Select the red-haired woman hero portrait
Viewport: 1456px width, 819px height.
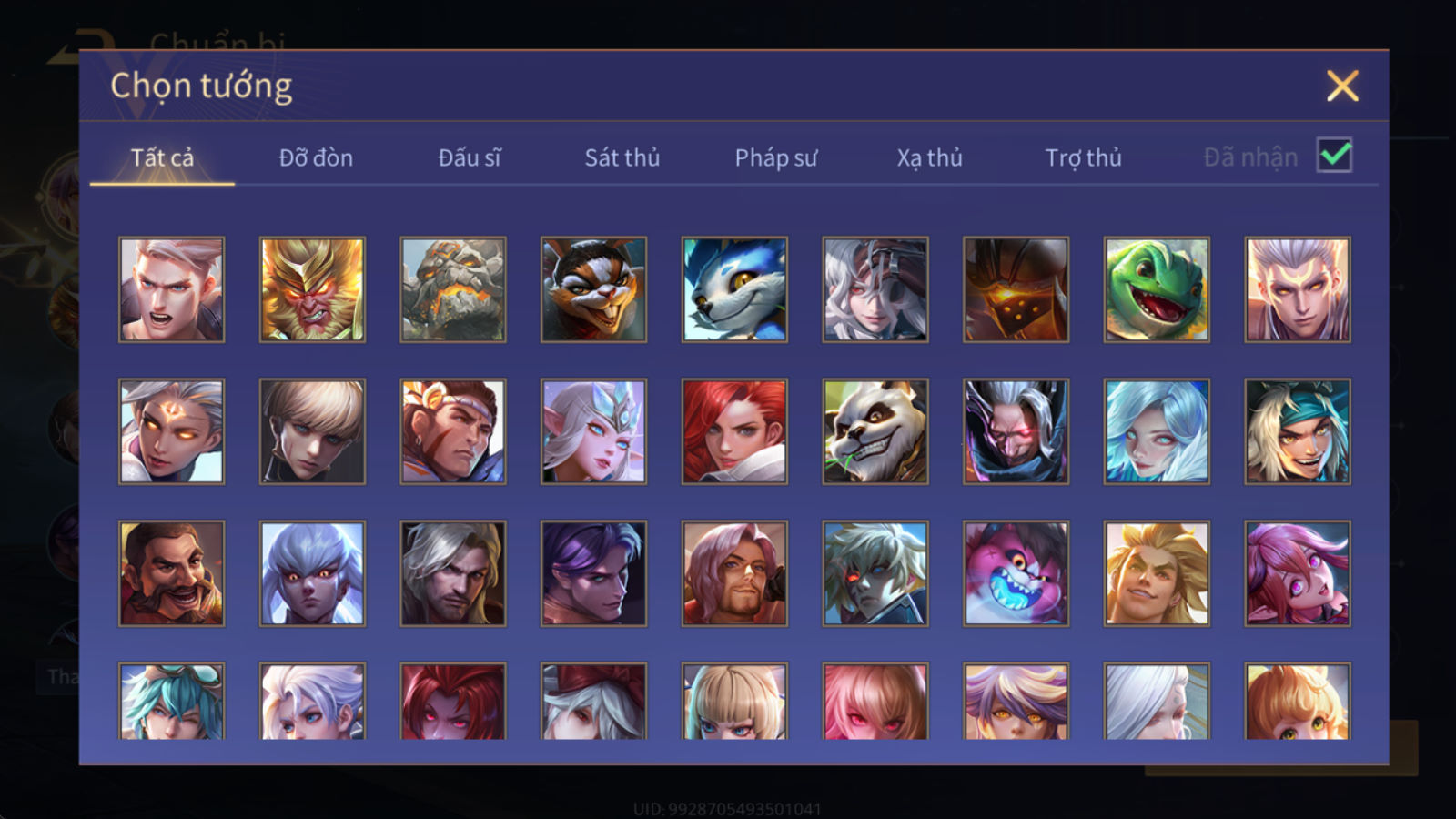coord(734,431)
